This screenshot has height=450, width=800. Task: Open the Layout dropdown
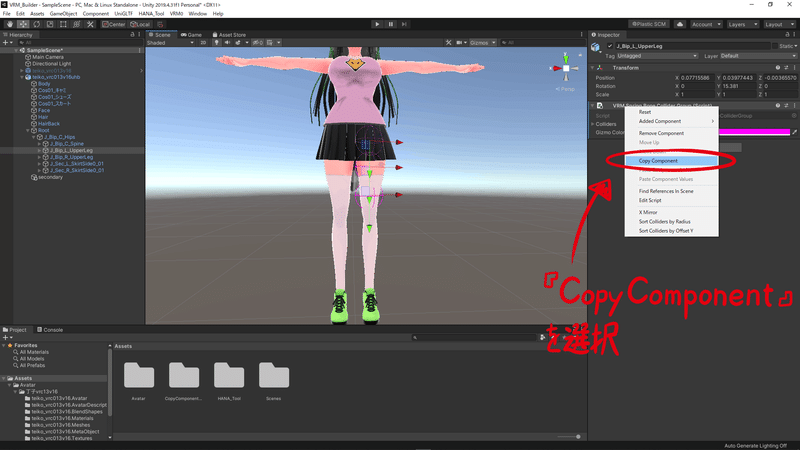tap(779, 24)
